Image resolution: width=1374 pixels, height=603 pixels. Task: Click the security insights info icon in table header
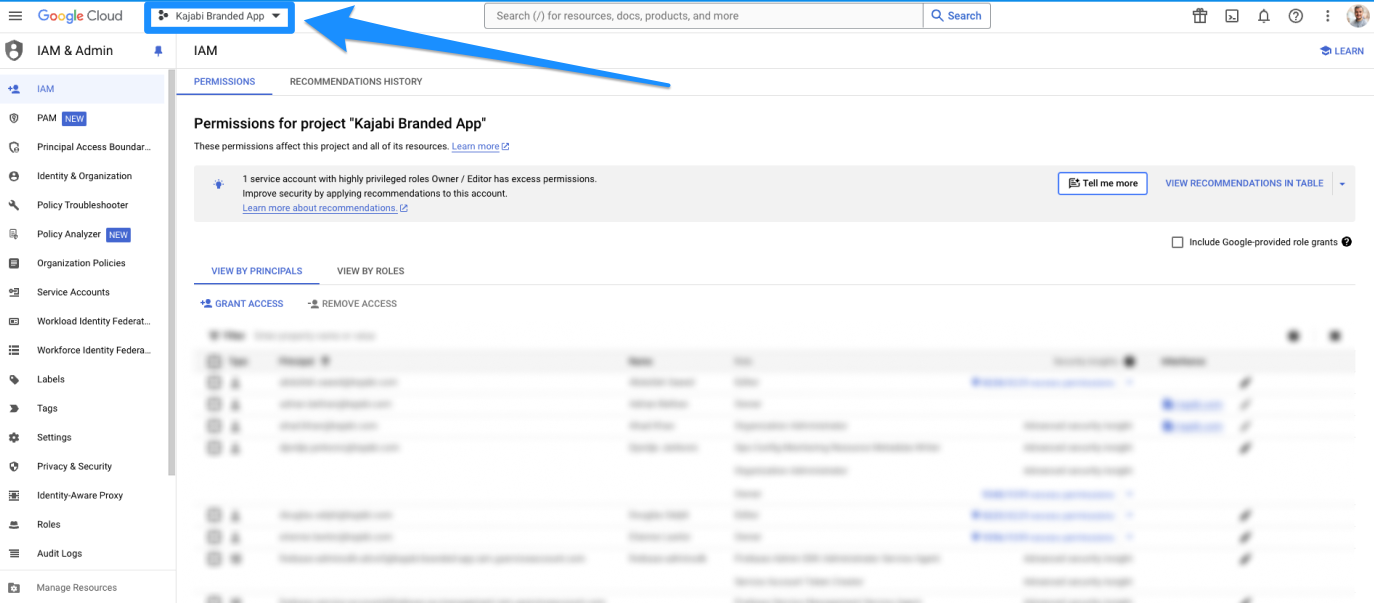pyautogui.click(x=1130, y=361)
